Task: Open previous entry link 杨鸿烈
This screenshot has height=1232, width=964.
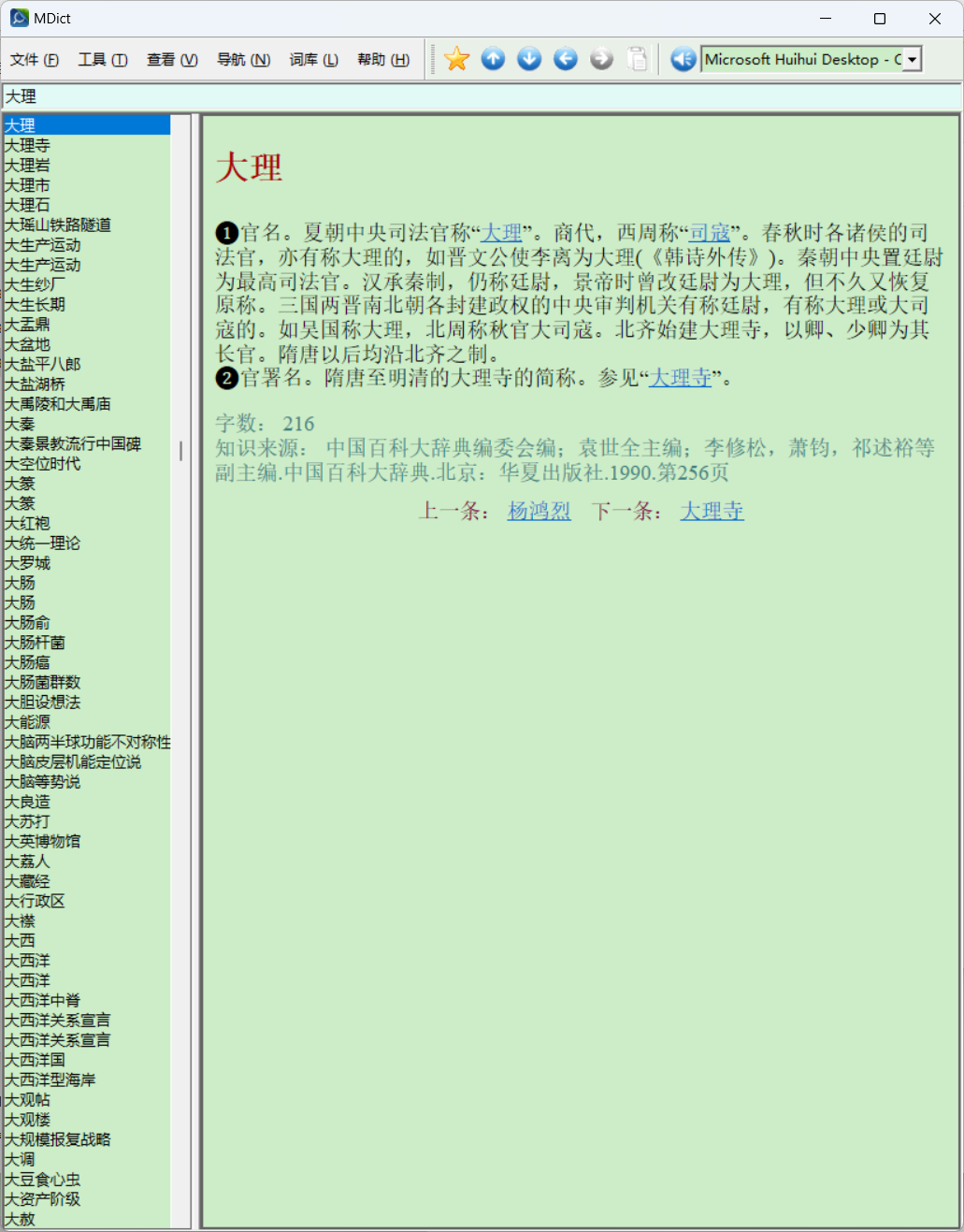Action: coord(540,511)
